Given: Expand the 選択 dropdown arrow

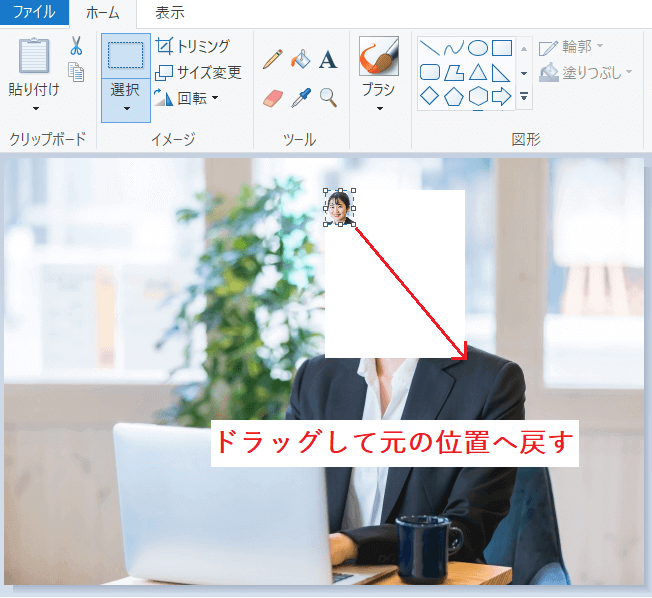Looking at the screenshot, I should (127, 109).
